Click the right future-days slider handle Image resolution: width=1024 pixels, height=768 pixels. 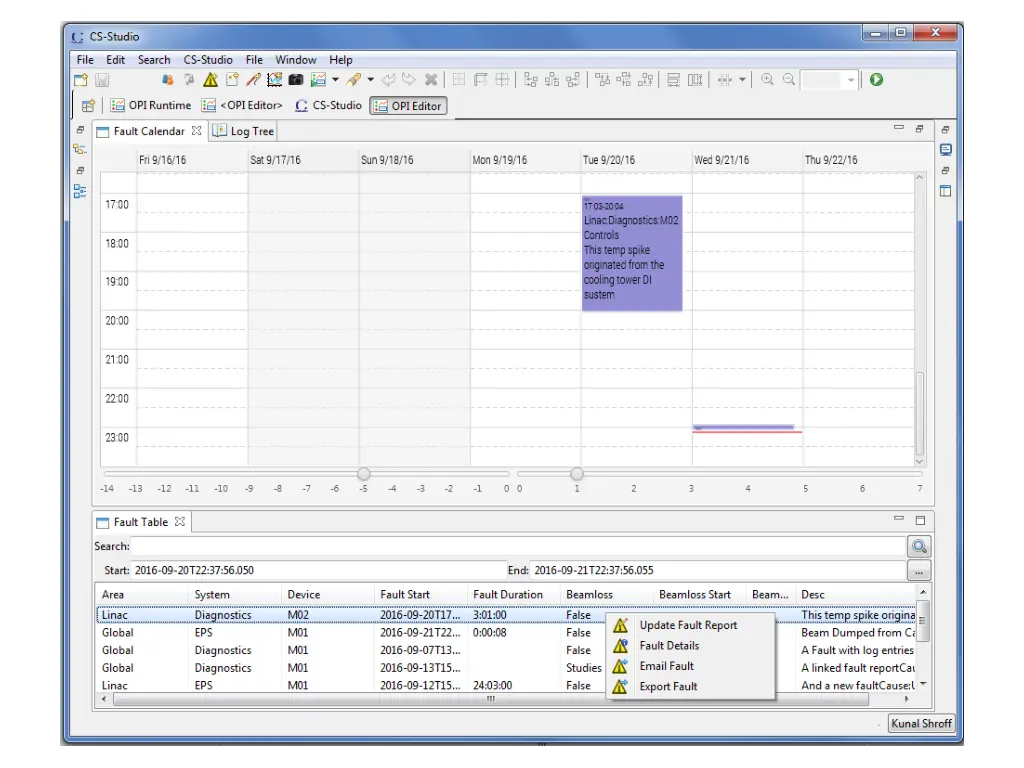(x=577, y=473)
